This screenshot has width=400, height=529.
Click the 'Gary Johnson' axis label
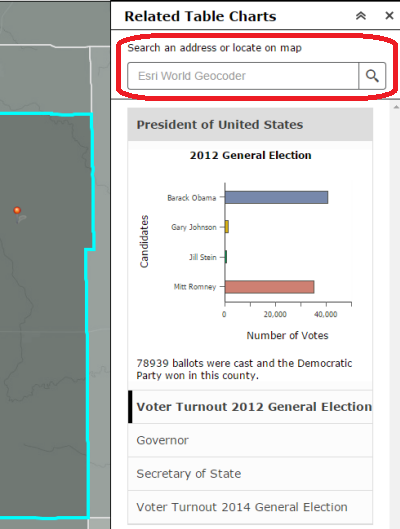click(x=194, y=227)
